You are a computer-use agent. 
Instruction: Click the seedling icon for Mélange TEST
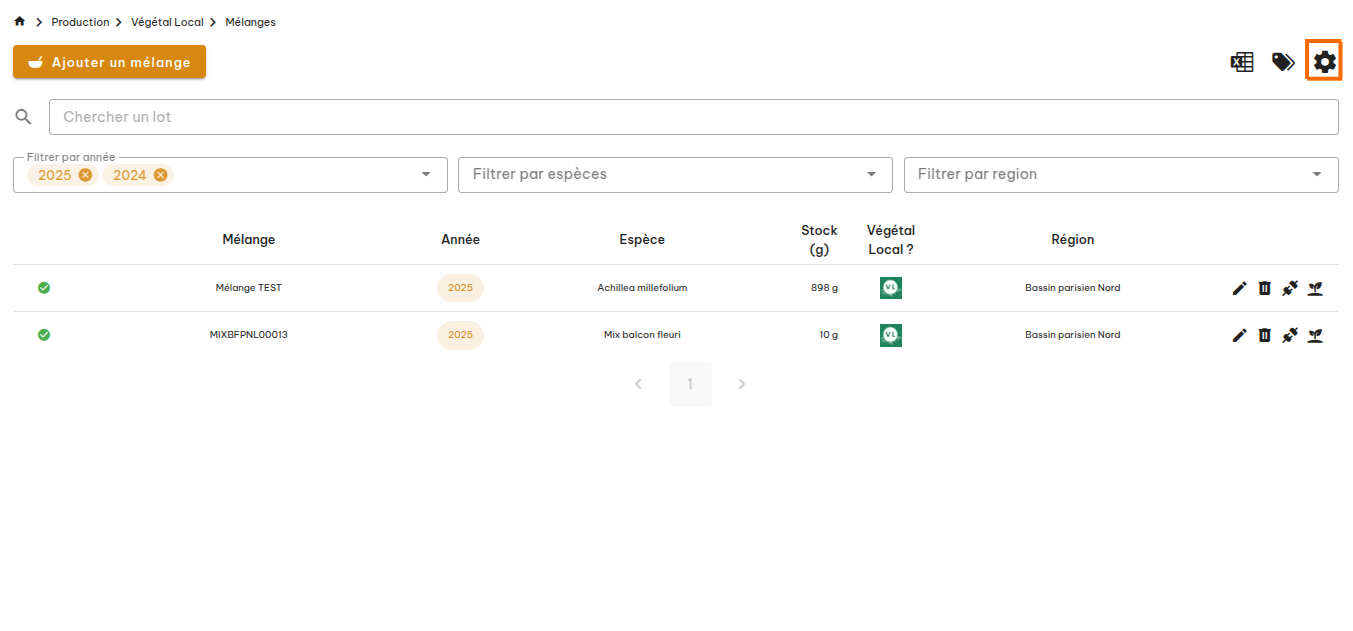pyautogui.click(x=1316, y=288)
